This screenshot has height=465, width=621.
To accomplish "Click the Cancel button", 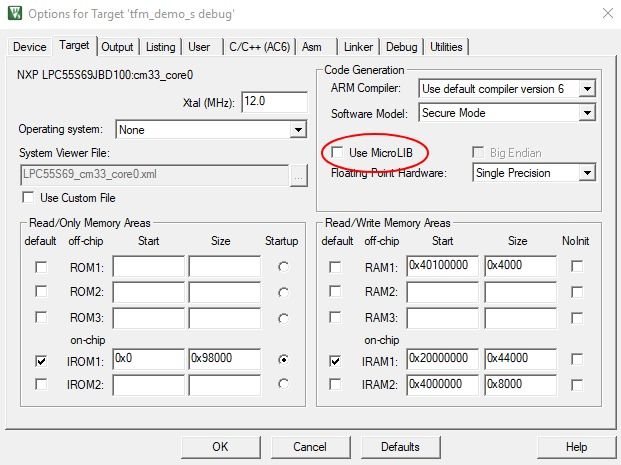I will tap(310, 447).
